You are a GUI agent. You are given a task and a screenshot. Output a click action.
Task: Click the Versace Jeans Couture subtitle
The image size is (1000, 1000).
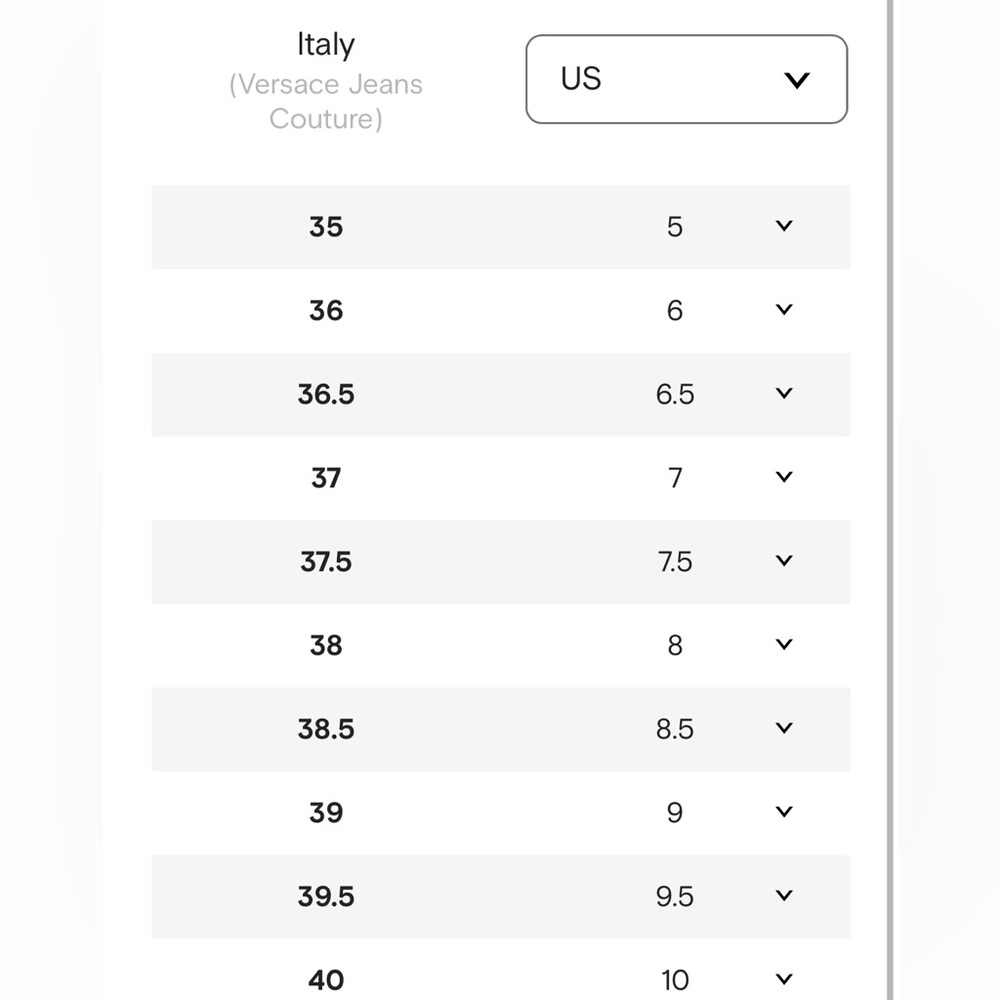(326, 101)
